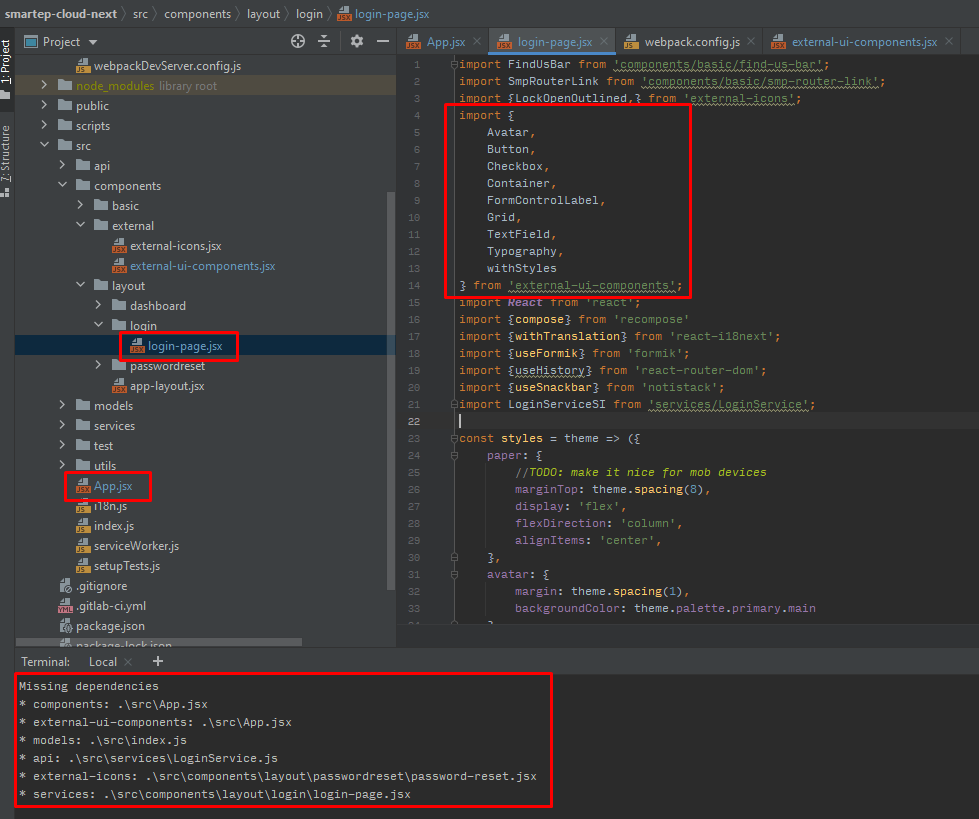The image size is (979, 819).
Task: Close the external-ui-components.jsx tab
Action: 949,41
